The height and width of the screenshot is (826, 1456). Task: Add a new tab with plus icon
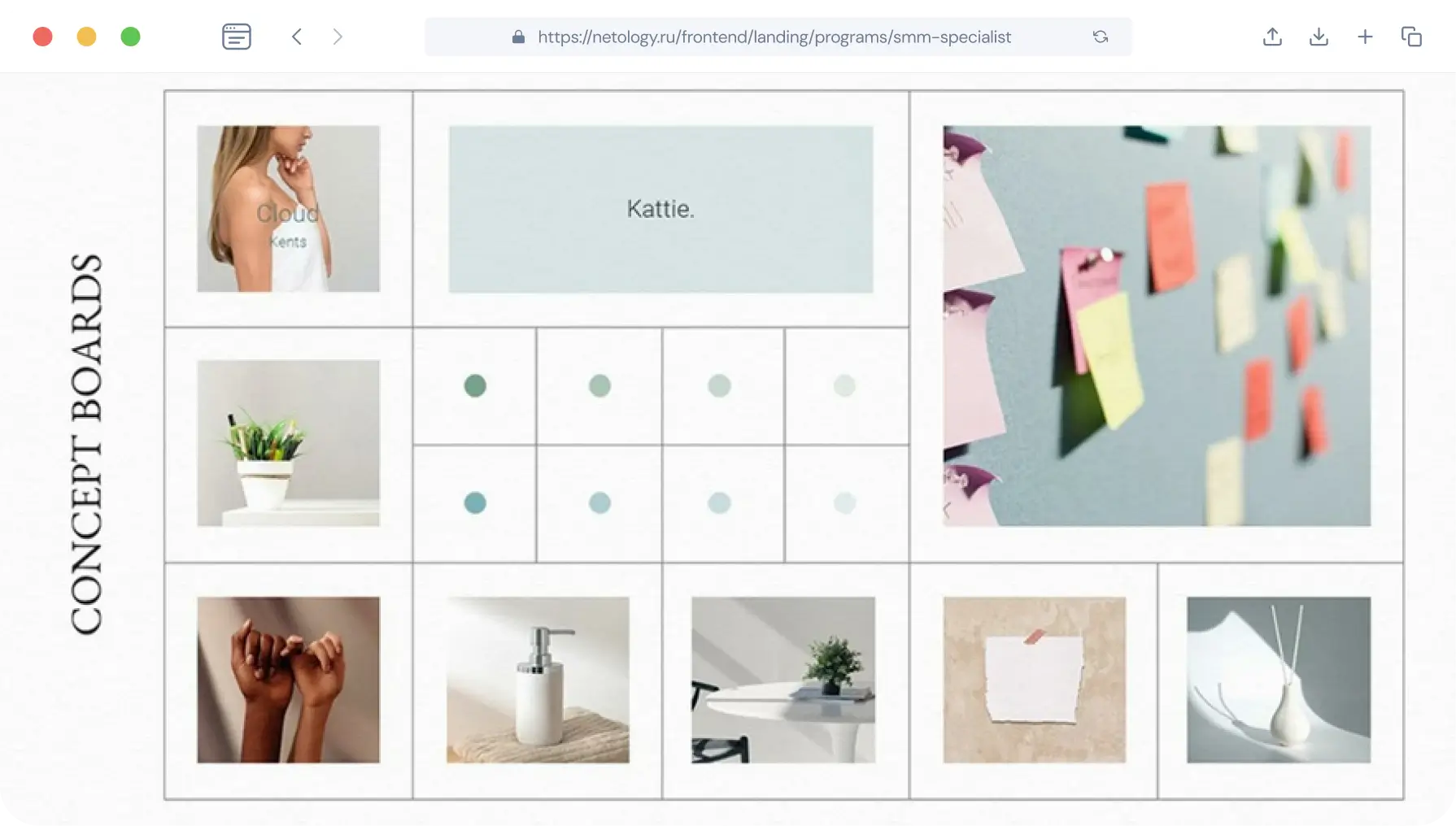[1365, 37]
